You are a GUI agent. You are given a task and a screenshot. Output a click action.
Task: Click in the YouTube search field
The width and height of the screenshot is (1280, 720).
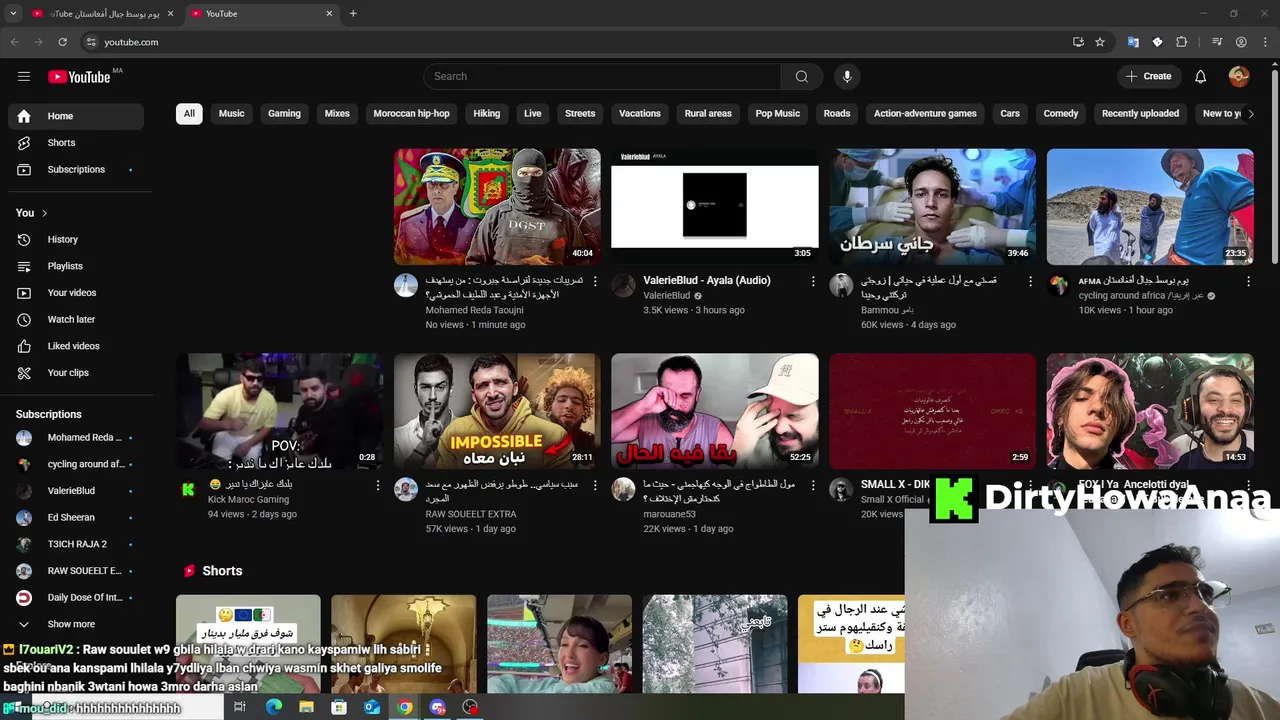(x=601, y=76)
